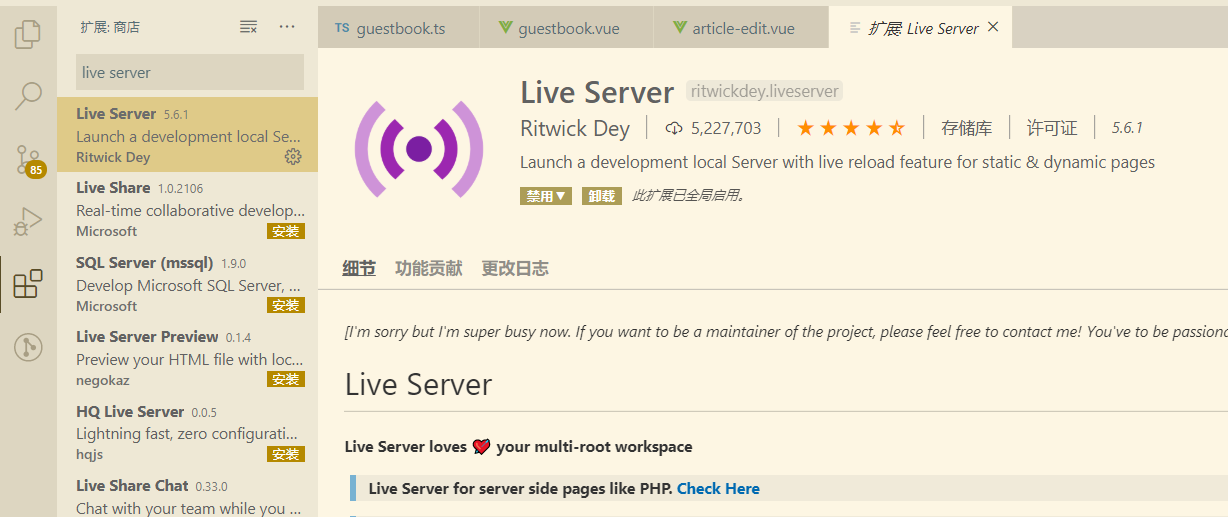Screen dimensions: 1228x517
Task: Open the Git graph icon in activity bar
Action: tap(28, 347)
